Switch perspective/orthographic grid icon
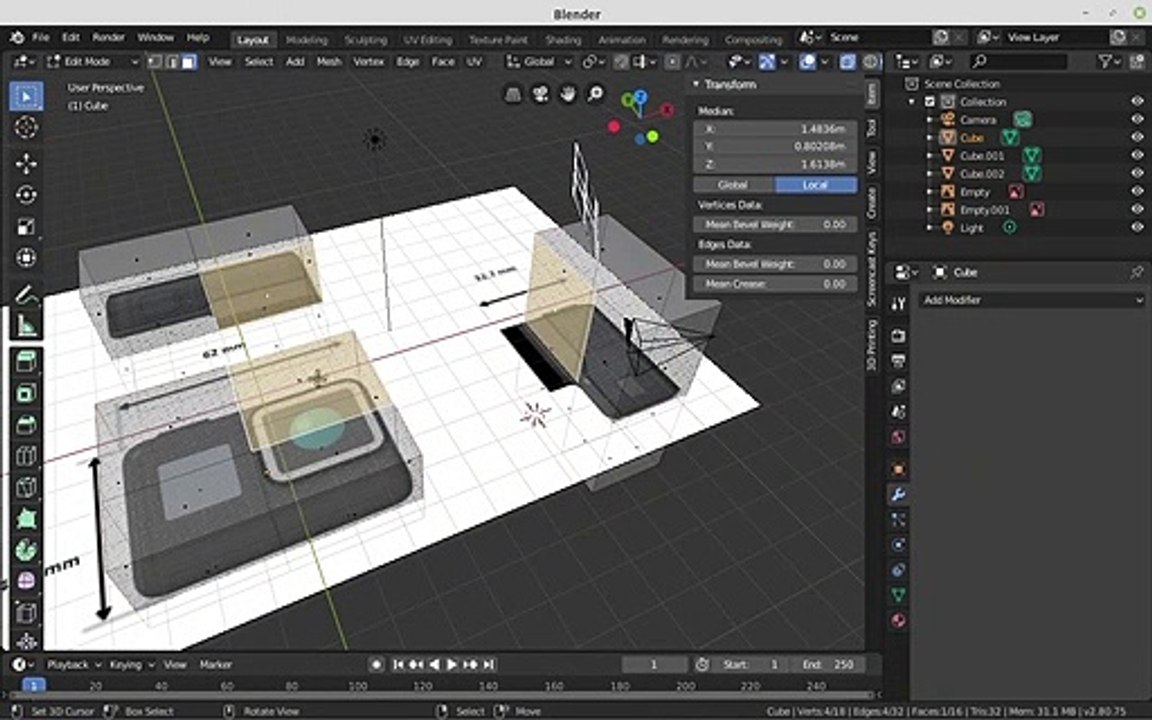The image size is (1152, 720). click(513, 94)
